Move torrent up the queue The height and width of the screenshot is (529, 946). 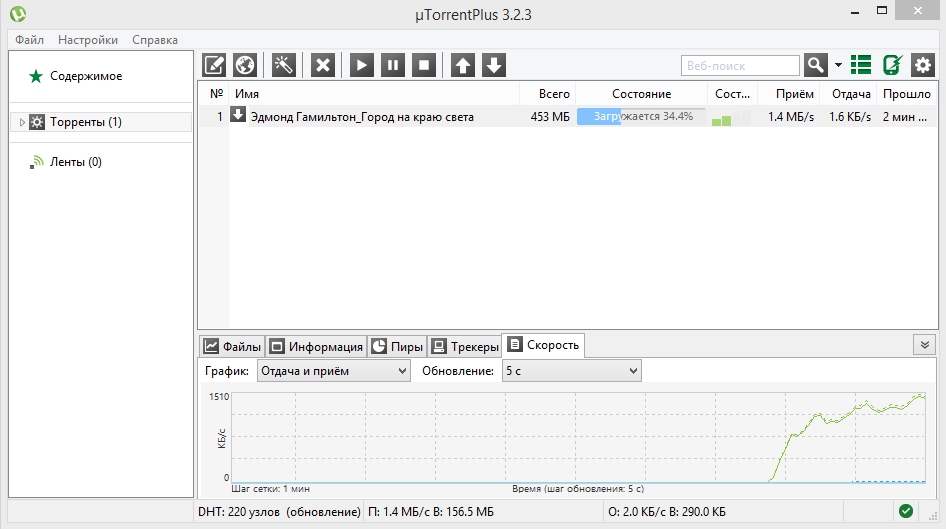(463, 65)
